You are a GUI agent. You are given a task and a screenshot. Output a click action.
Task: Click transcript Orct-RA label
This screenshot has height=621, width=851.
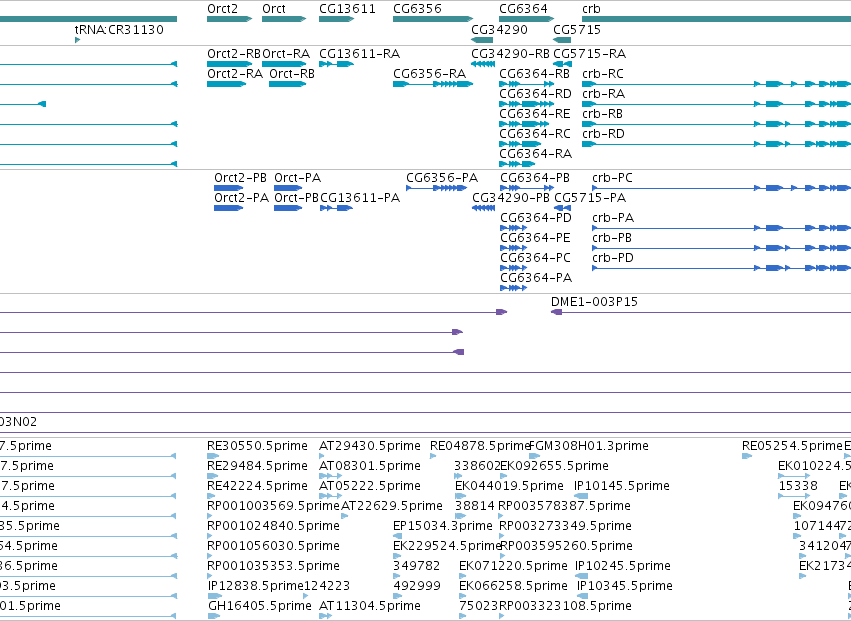[x=286, y=54]
